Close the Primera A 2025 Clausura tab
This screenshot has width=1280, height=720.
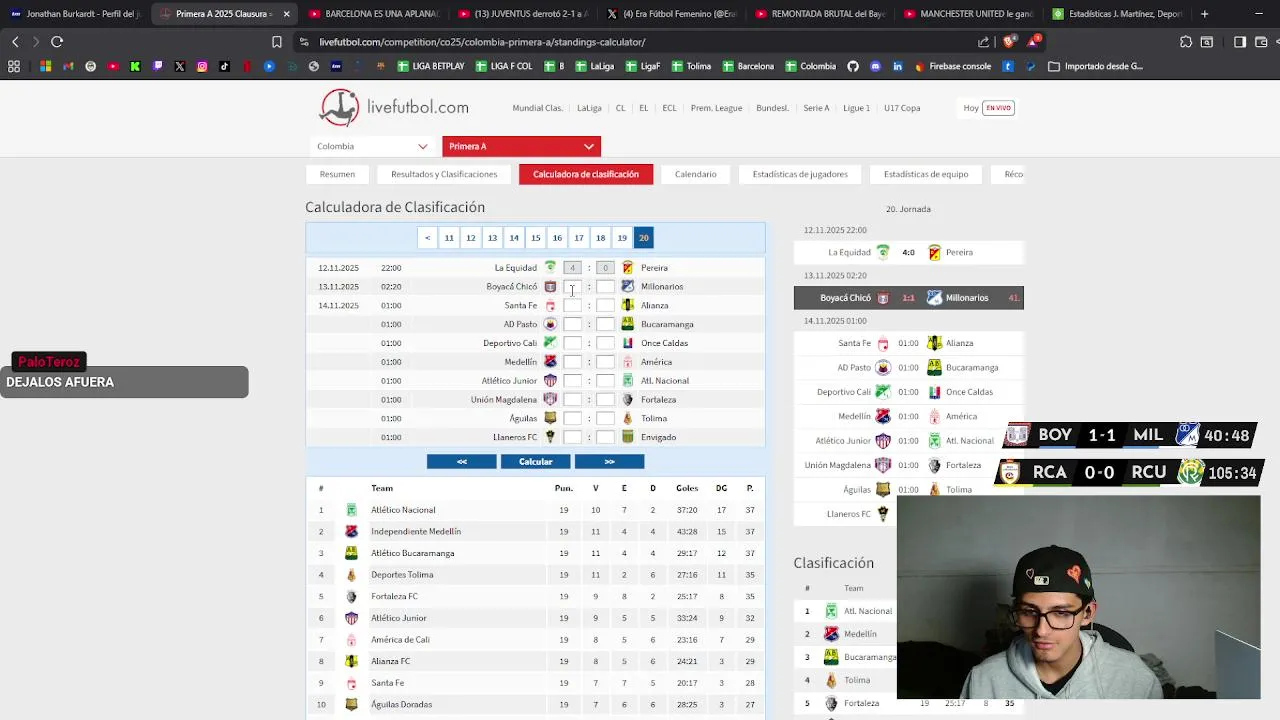click(286, 14)
